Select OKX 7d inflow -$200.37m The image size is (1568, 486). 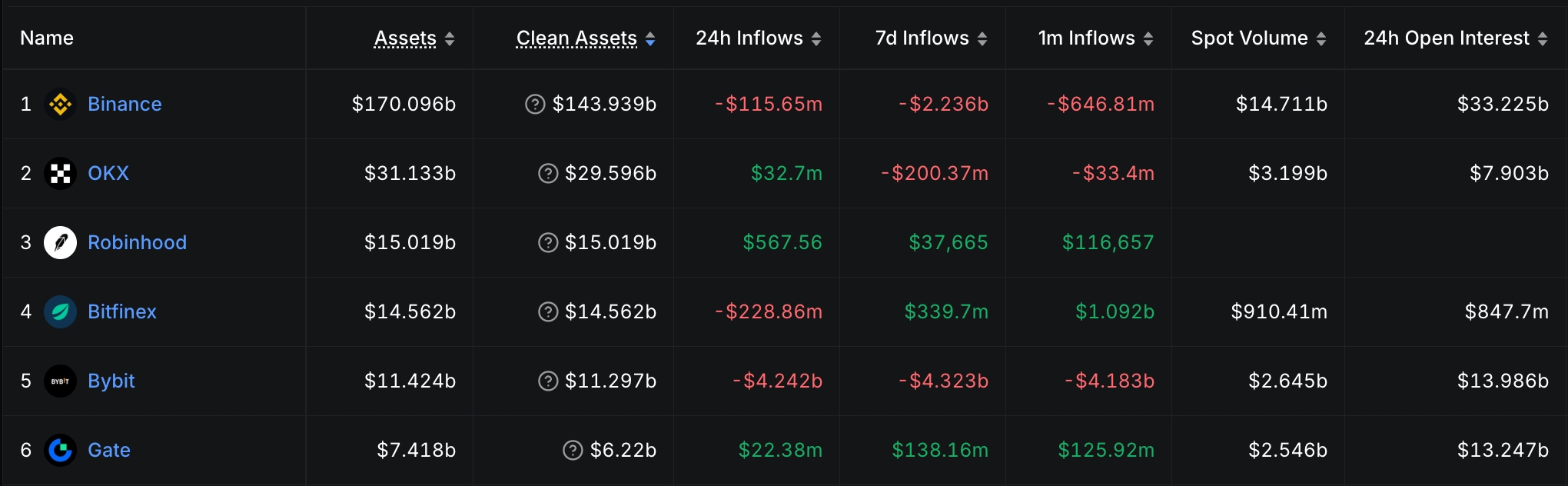pos(935,173)
